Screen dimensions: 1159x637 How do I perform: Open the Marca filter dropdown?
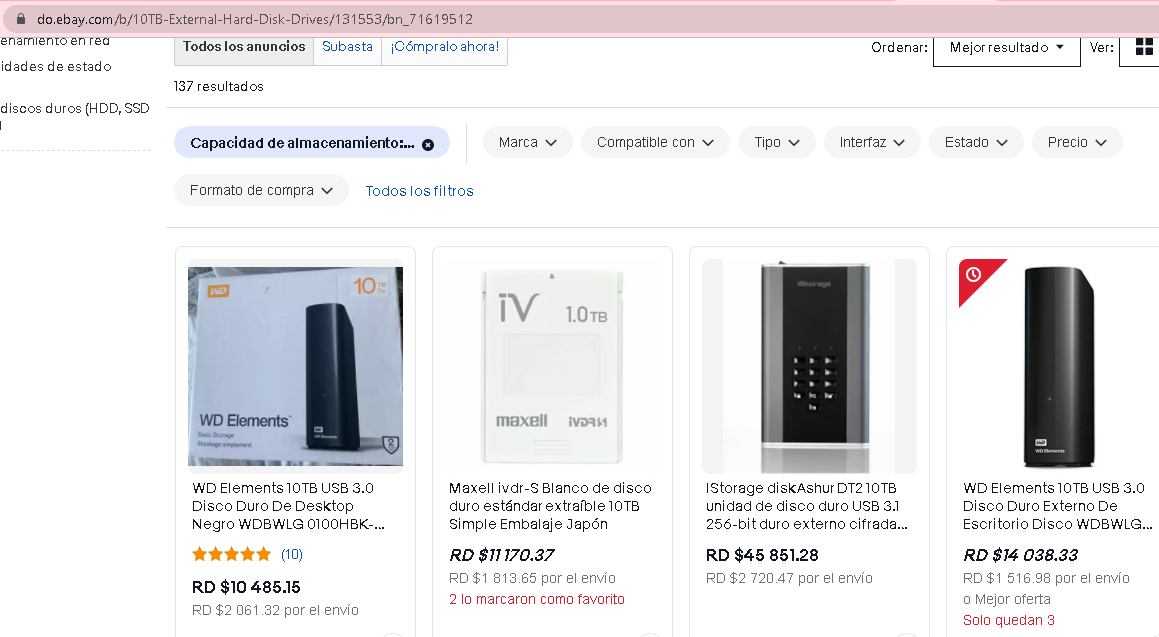(527, 143)
